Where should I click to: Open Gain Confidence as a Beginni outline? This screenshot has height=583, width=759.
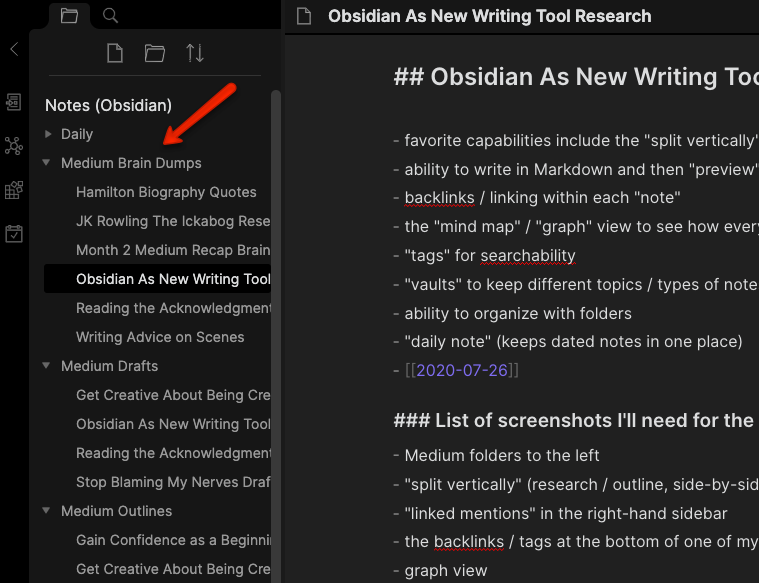(173, 540)
